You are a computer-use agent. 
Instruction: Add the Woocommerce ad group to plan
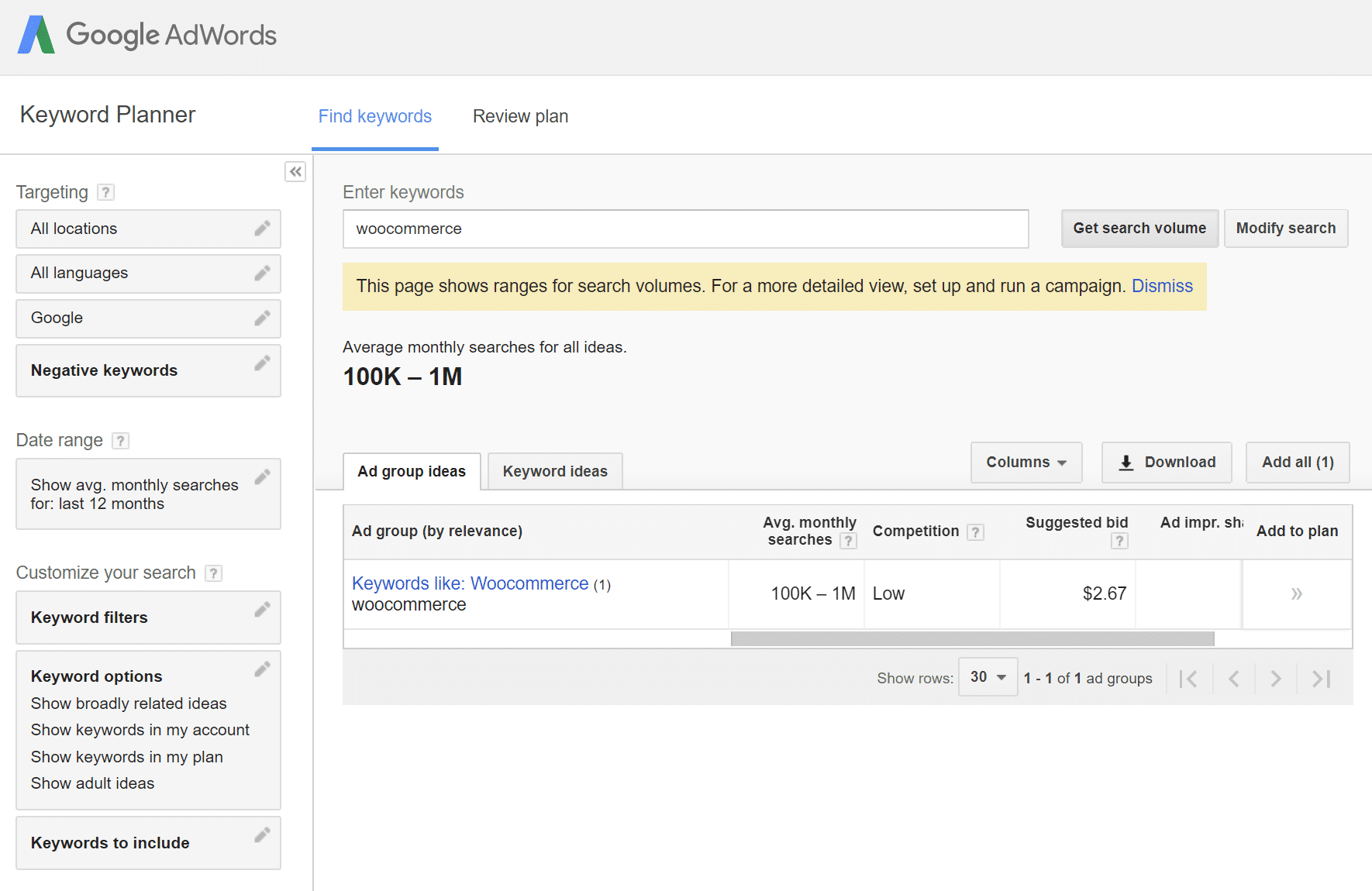point(1296,593)
